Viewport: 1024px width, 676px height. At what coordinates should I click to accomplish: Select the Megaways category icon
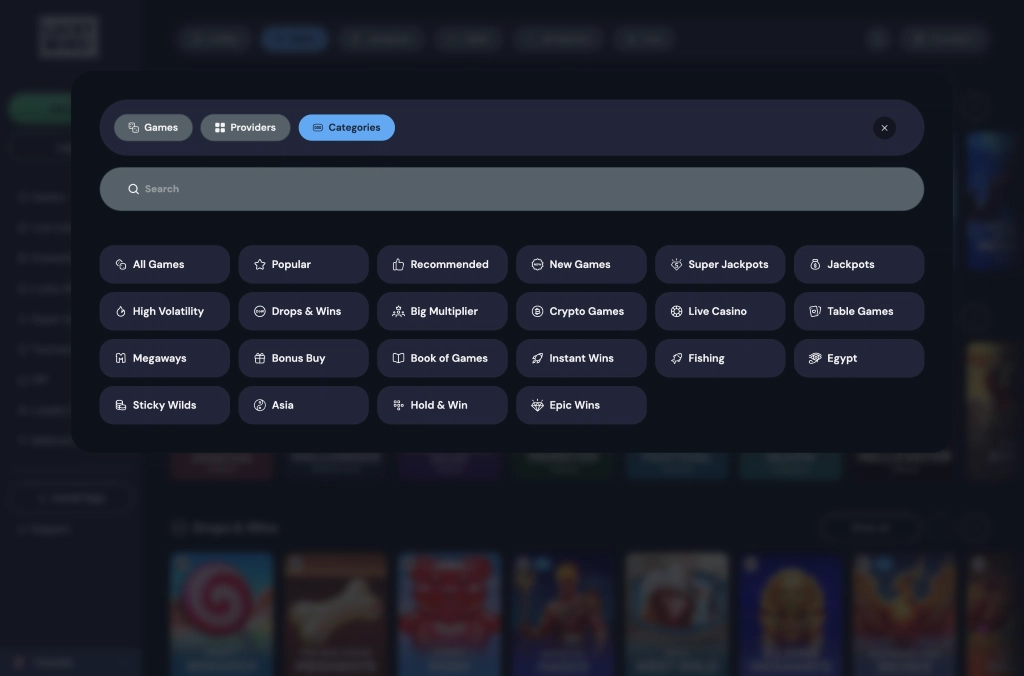pos(119,357)
